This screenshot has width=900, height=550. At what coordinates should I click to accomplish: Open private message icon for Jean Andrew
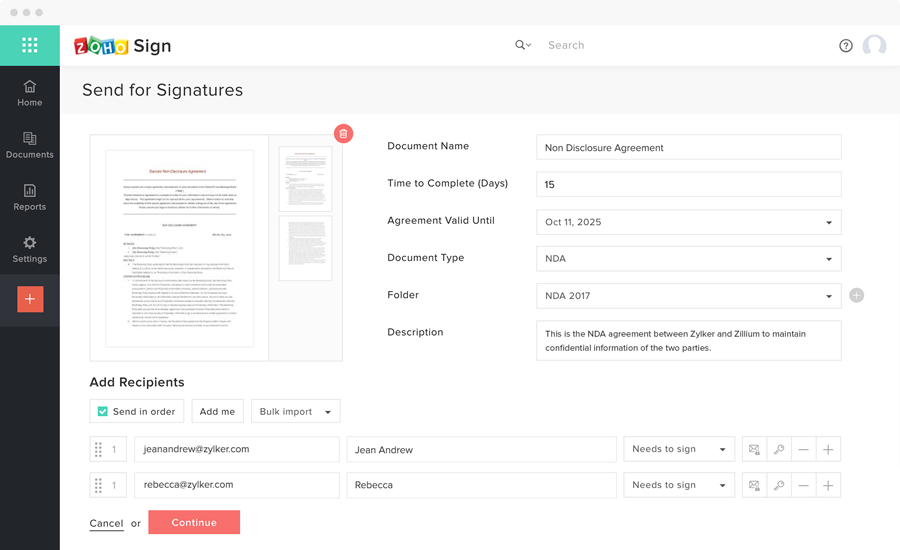(755, 450)
